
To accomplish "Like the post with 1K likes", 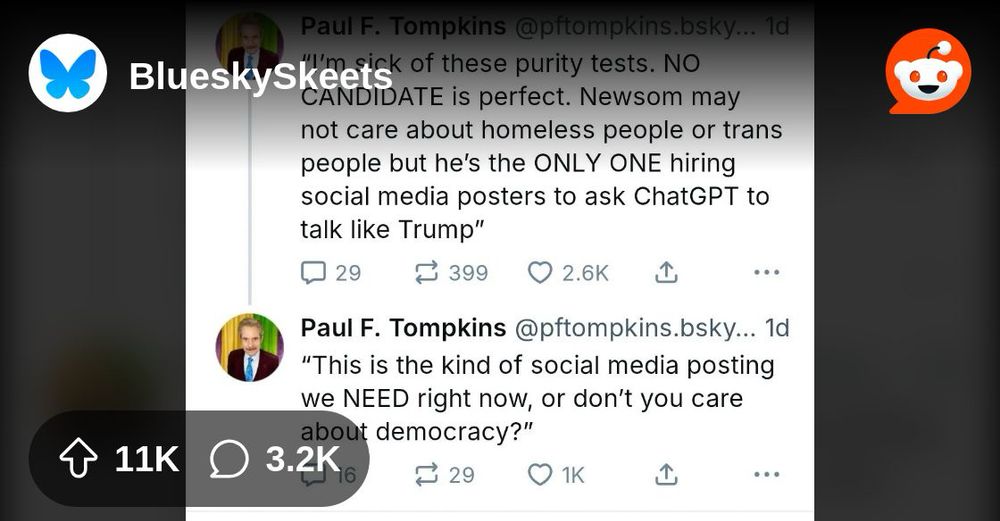I will tap(540, 474).
